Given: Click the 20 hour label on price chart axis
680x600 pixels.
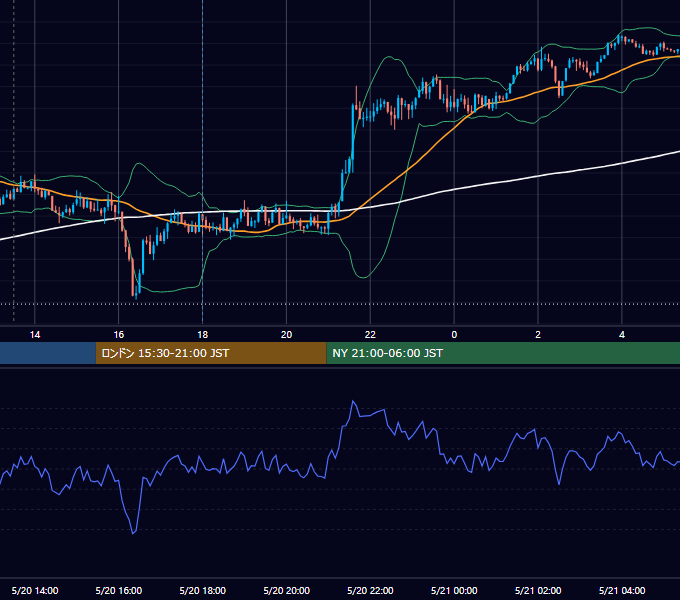Looking at the screenshot, I should [x=286, y=335].
